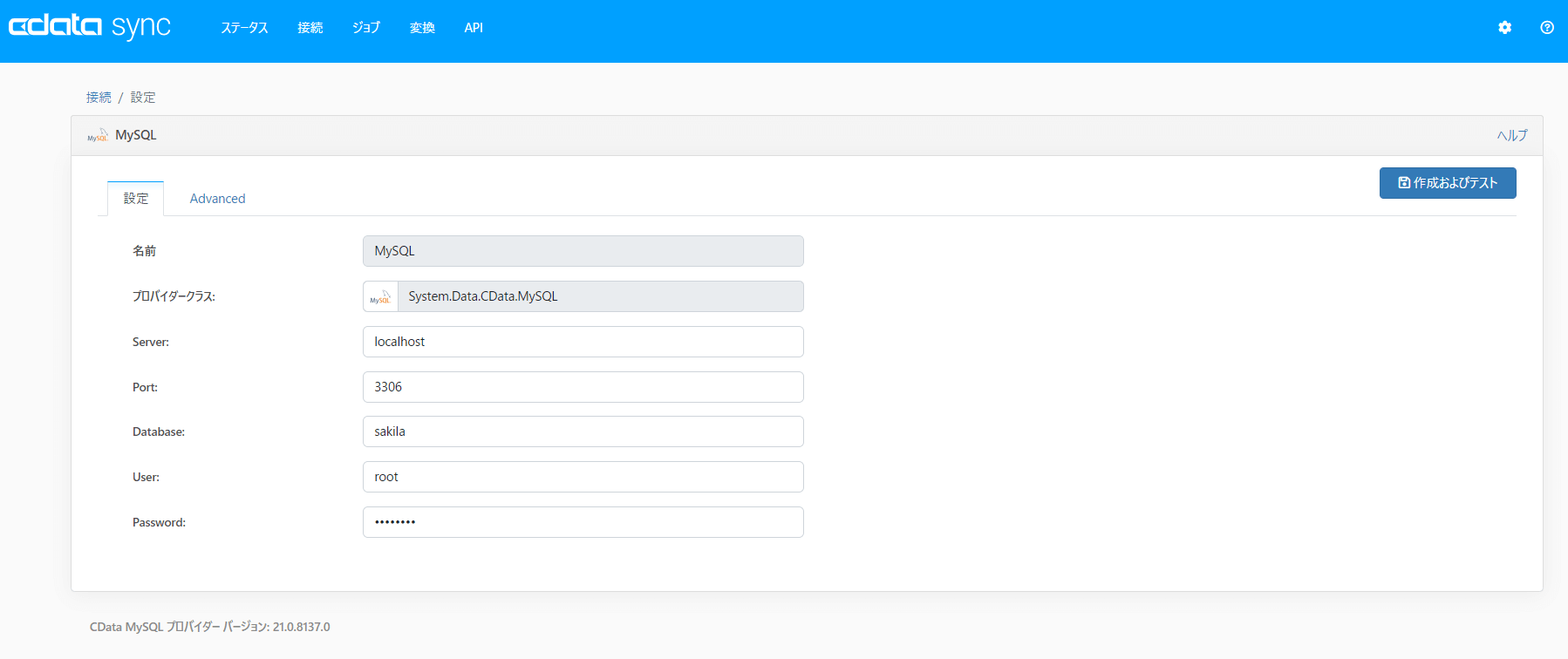The height and width of the screenshot is (659, 1568).
Task: Focus the Port field with 3306
Action: click(x=583, y=387)
